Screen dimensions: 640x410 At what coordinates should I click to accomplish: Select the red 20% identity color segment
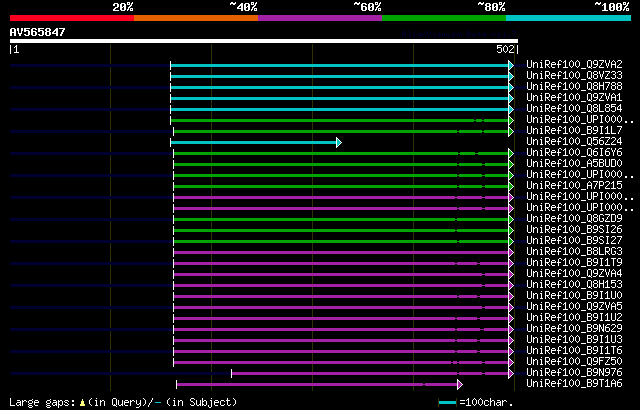coord(72,18)
